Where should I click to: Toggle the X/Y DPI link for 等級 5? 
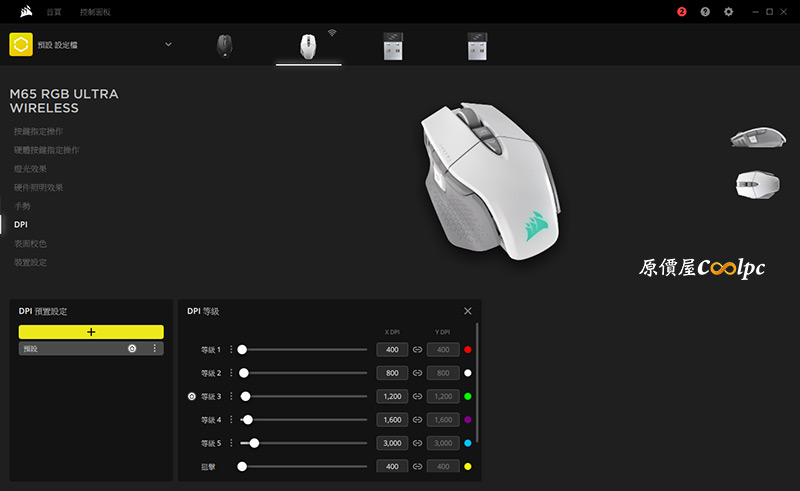pos(417,443)
